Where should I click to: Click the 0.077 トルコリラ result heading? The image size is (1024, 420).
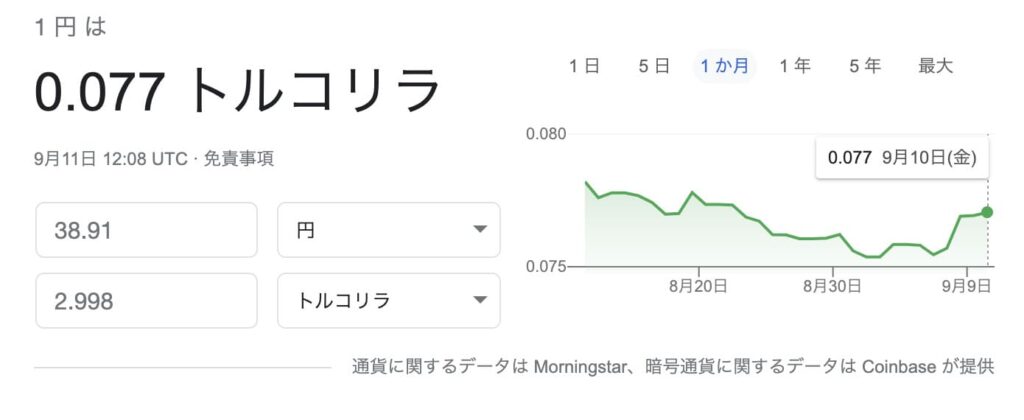click(237, 92)
